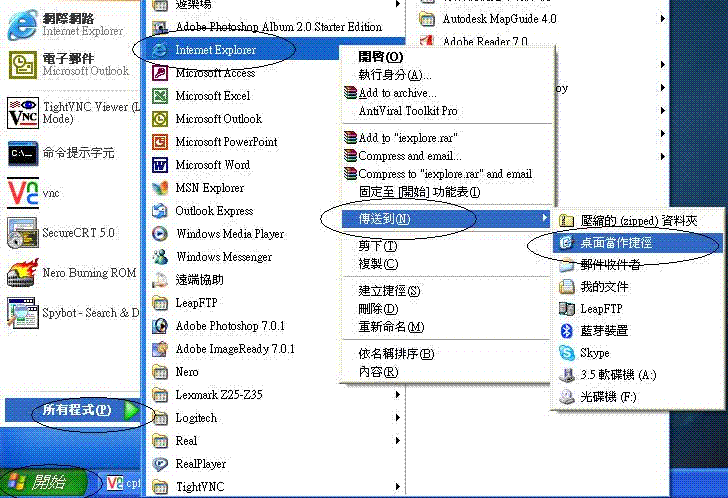Viewport: 728px width, 498px height.
Task: Click the Microsoft PowerPoint icon
Action: click(x=159, y=142)
